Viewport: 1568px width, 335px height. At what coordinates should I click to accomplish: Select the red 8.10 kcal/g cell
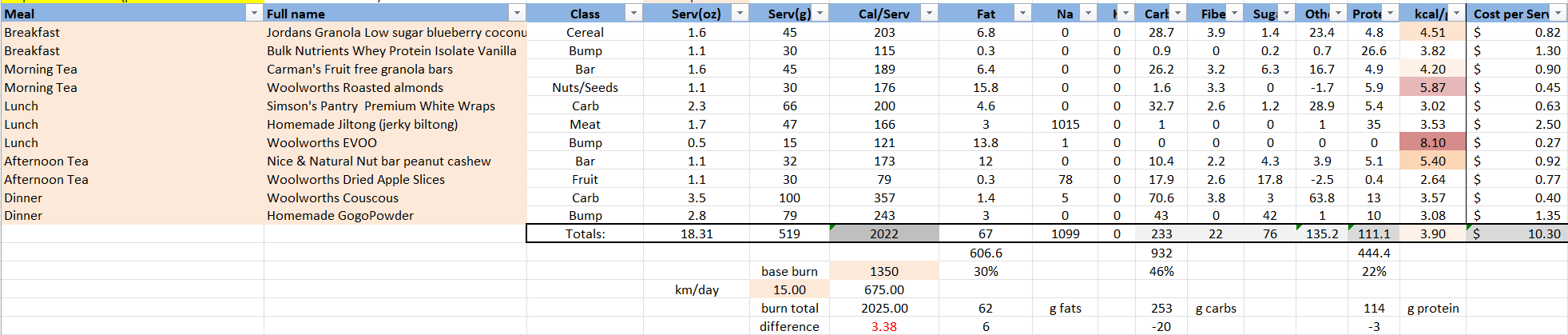coord(1432,142)
